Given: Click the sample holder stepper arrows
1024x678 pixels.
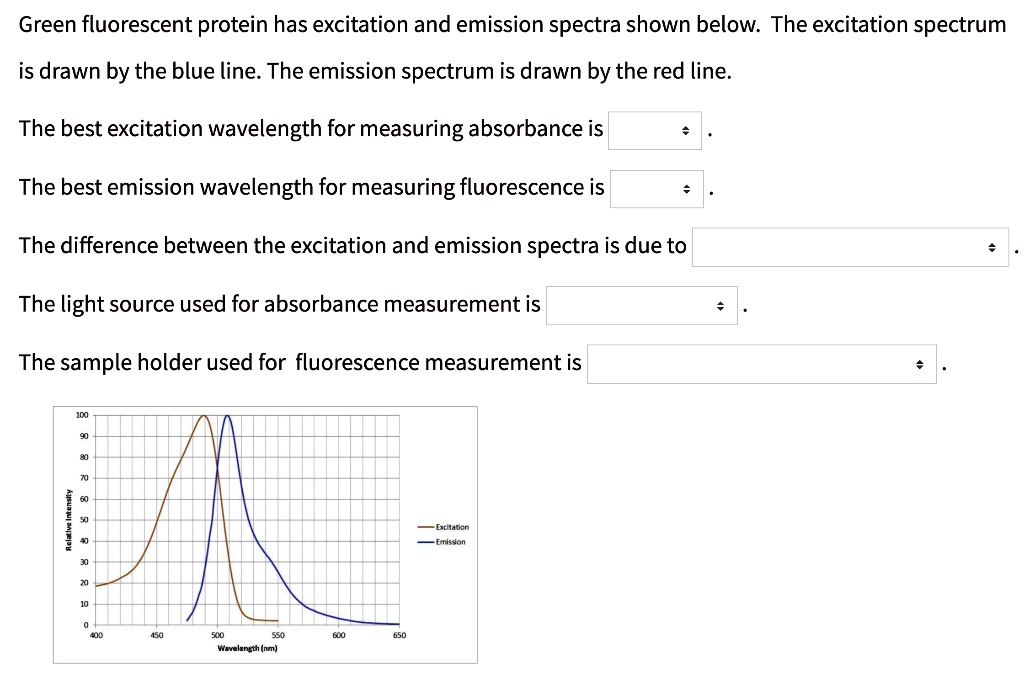Looking at the screenshot, I should click(x=920, y=364).
